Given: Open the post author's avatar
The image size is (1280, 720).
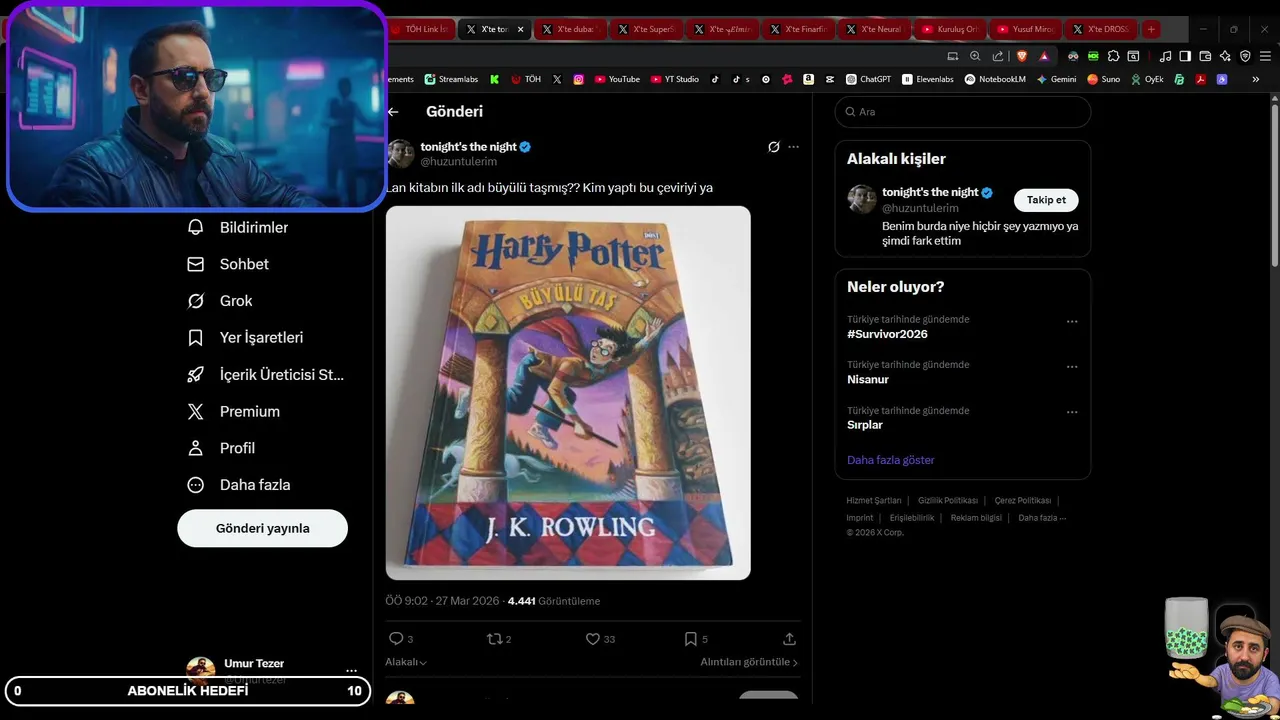Looking at the screenshot, I should pyautogui.click(x=400, y=154).
